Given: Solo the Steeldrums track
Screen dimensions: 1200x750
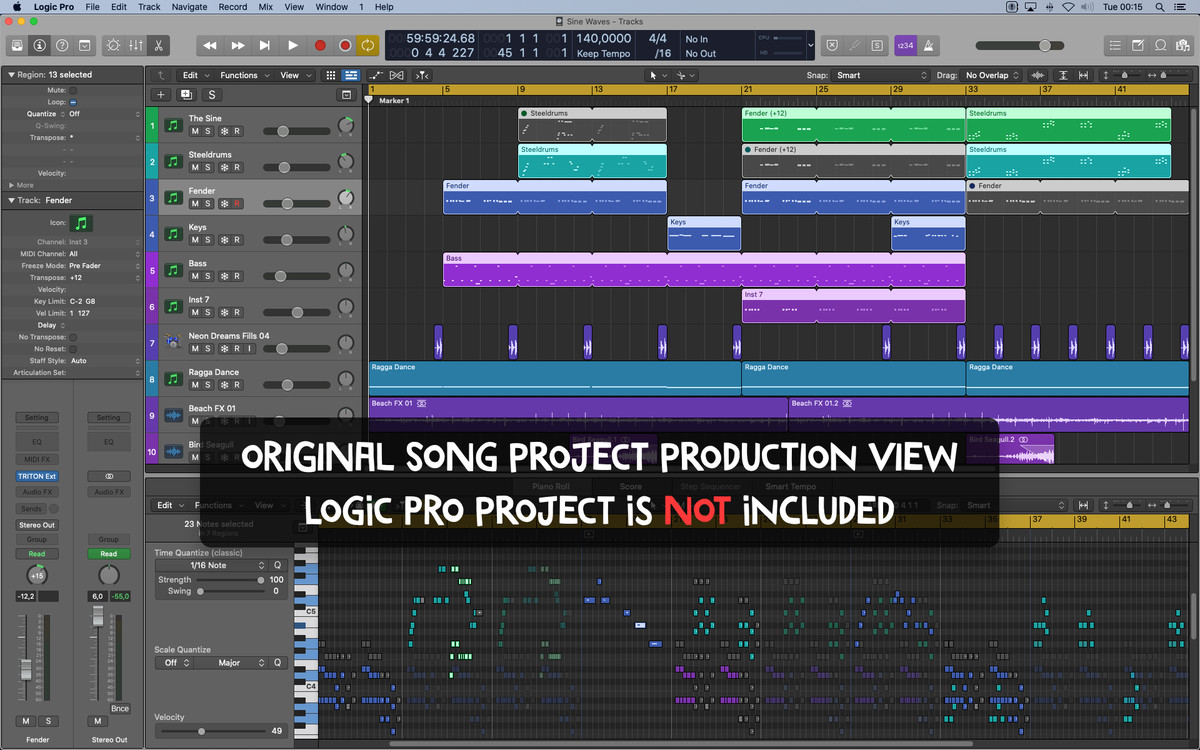Looking at the screenshot, I should point(208,167).
